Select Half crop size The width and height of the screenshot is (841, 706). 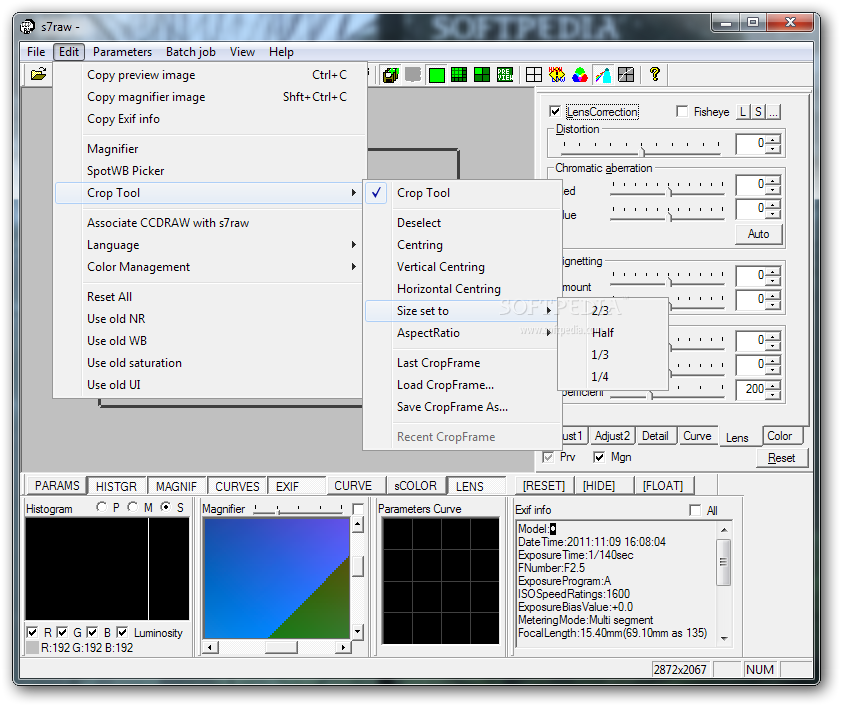(x=613, y=333)
